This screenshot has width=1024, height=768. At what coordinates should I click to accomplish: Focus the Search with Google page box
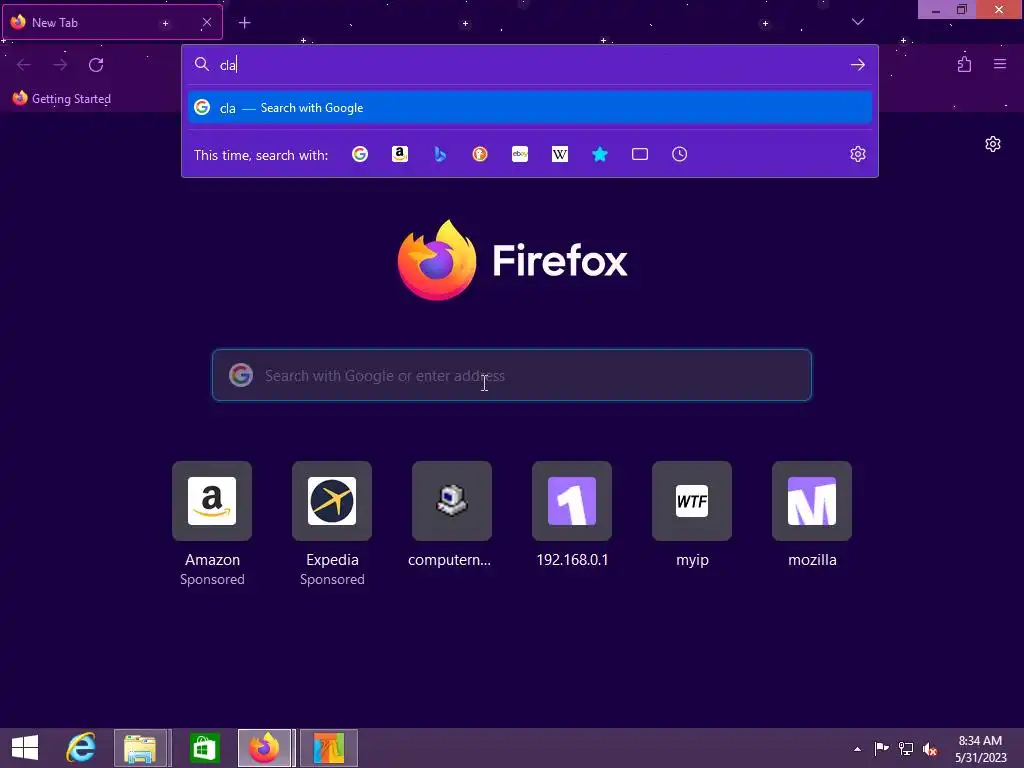point(512,376)
